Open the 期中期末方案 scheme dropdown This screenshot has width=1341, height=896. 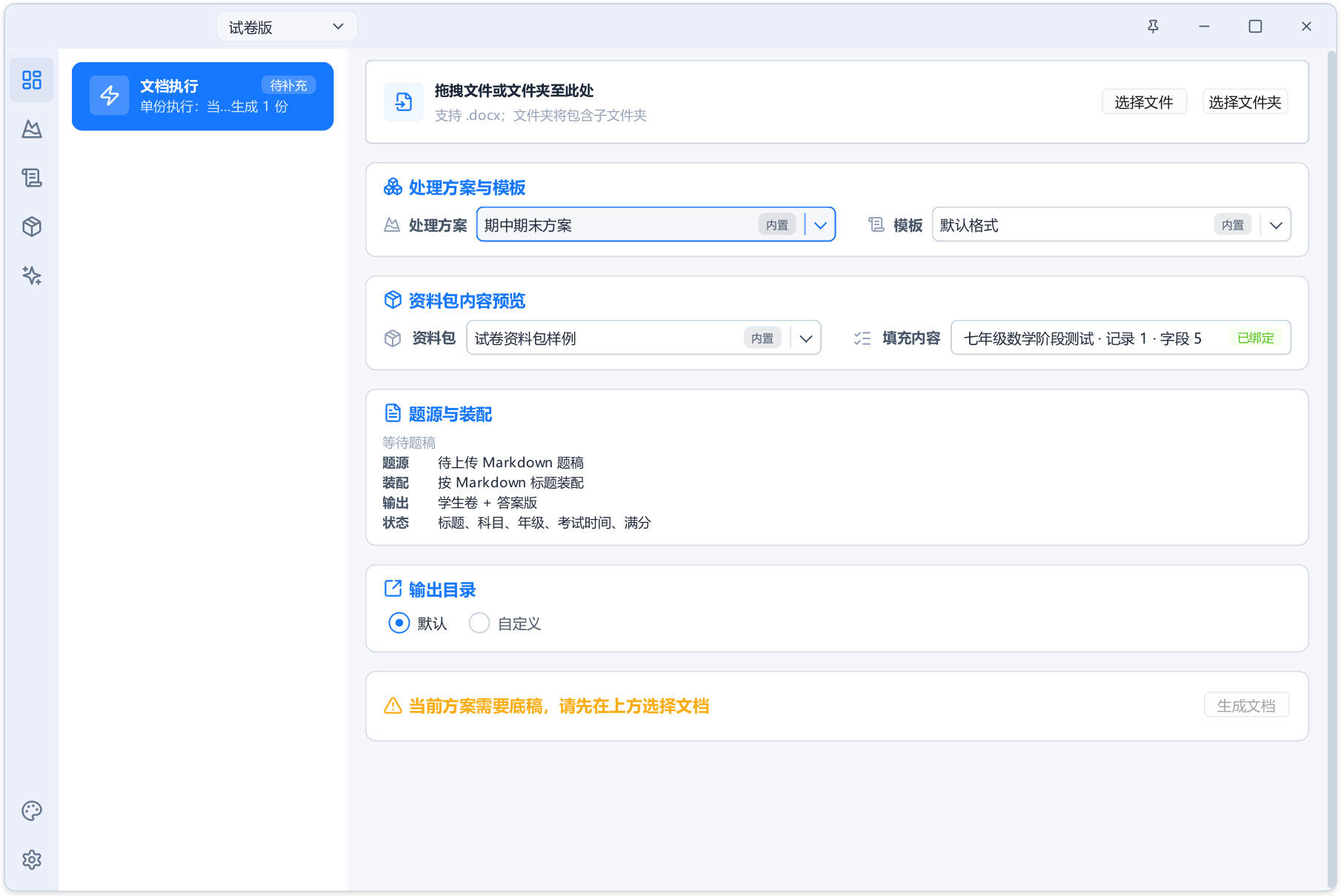tap(656, 224)
